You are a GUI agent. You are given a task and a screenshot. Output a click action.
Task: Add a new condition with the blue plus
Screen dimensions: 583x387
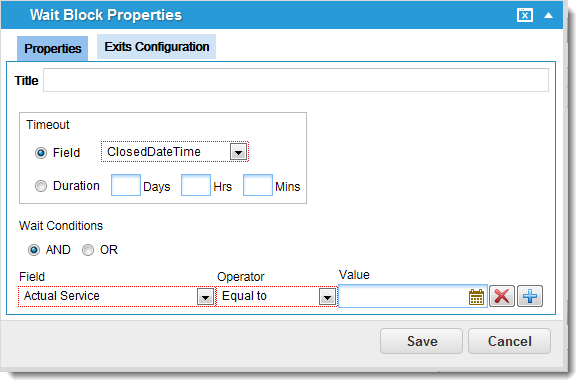[530, 296]
